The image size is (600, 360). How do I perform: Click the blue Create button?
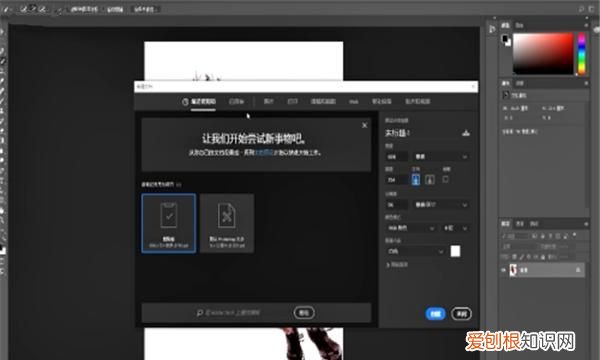pos(435,314)
